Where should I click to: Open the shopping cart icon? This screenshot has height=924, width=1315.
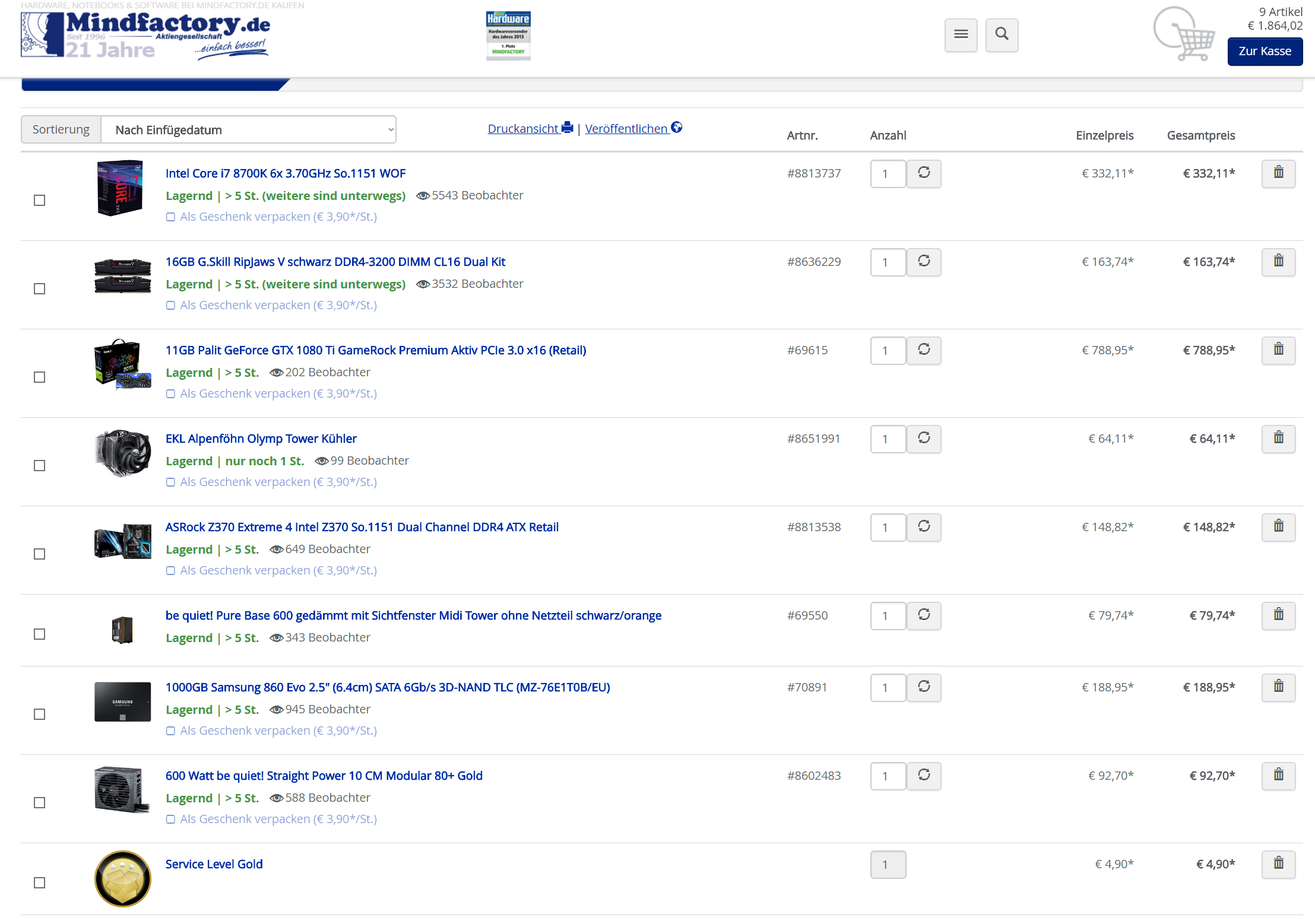1184,34
